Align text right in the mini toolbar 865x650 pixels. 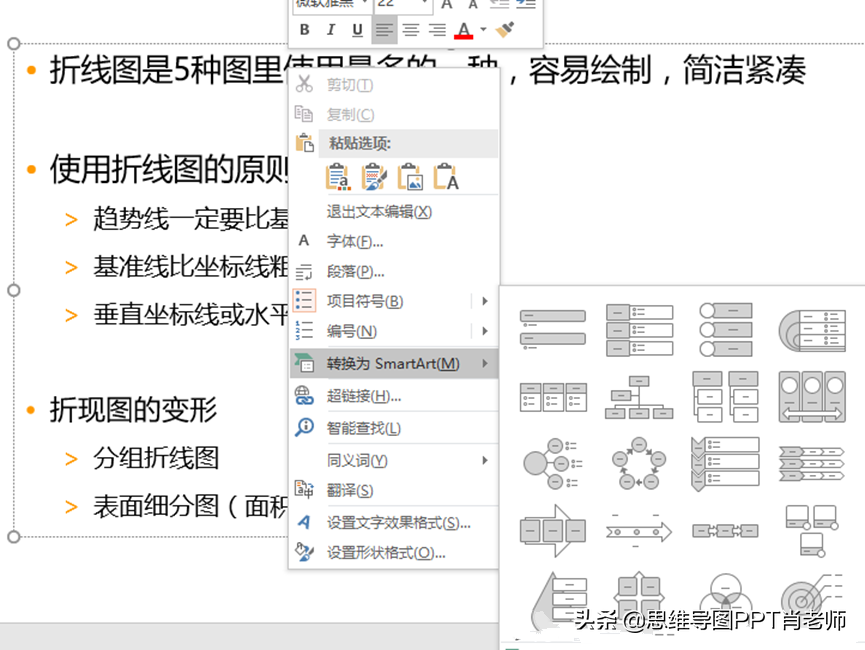click(437, 30)
